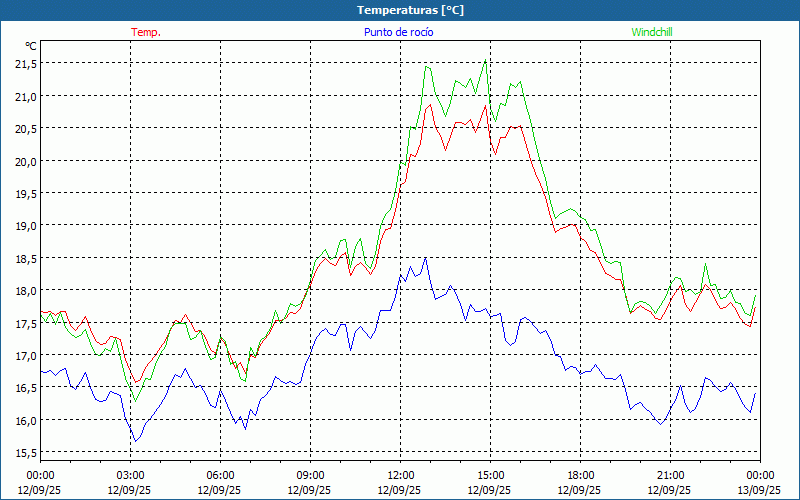Click the 15:00 time axis label
800x500 pixels.
coord(490,475)
